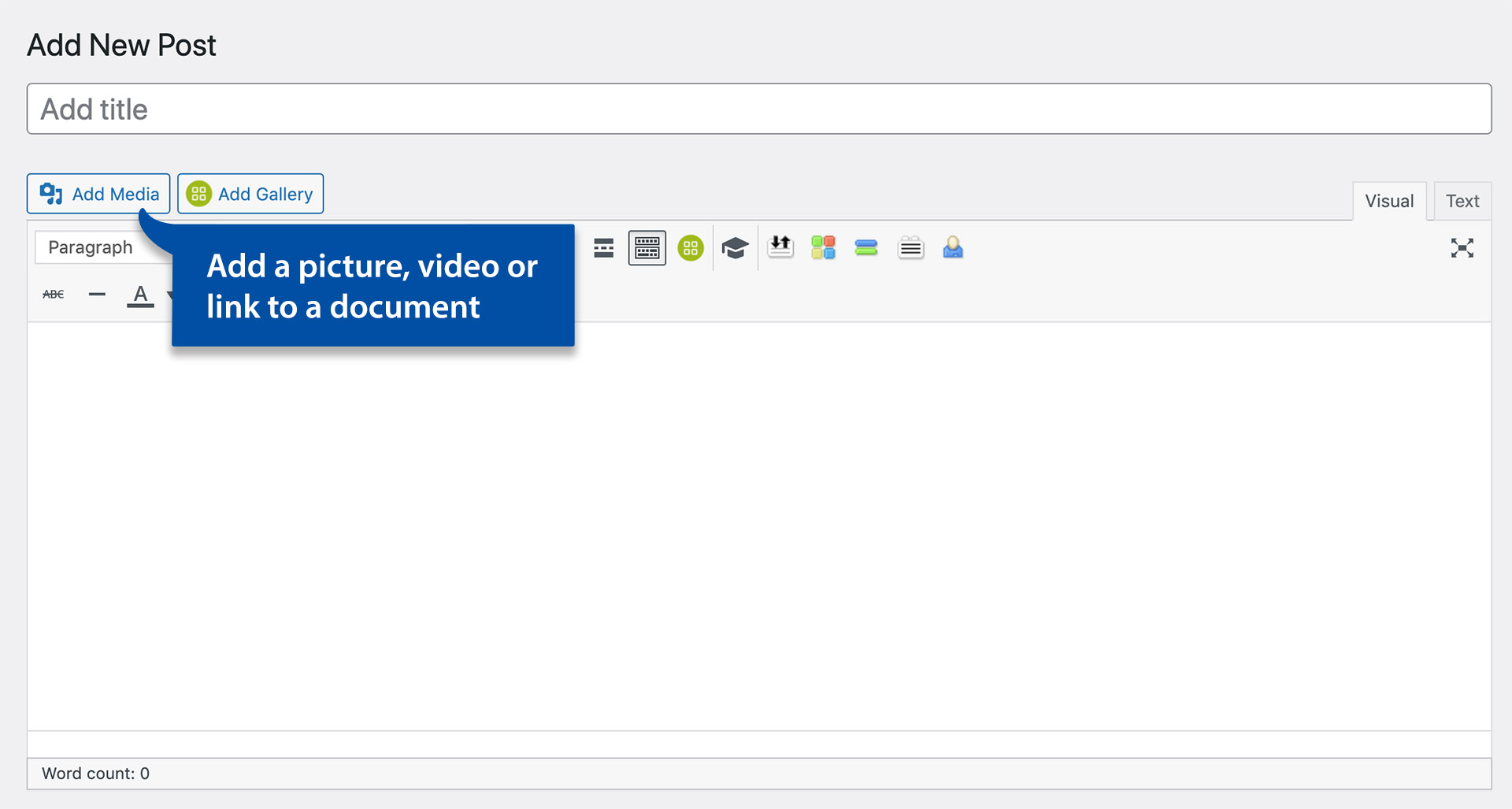This screenshot has width=1512, height=809.
Task: Click the green gallery grid toolbar icon
Action: tap(691, 248)
